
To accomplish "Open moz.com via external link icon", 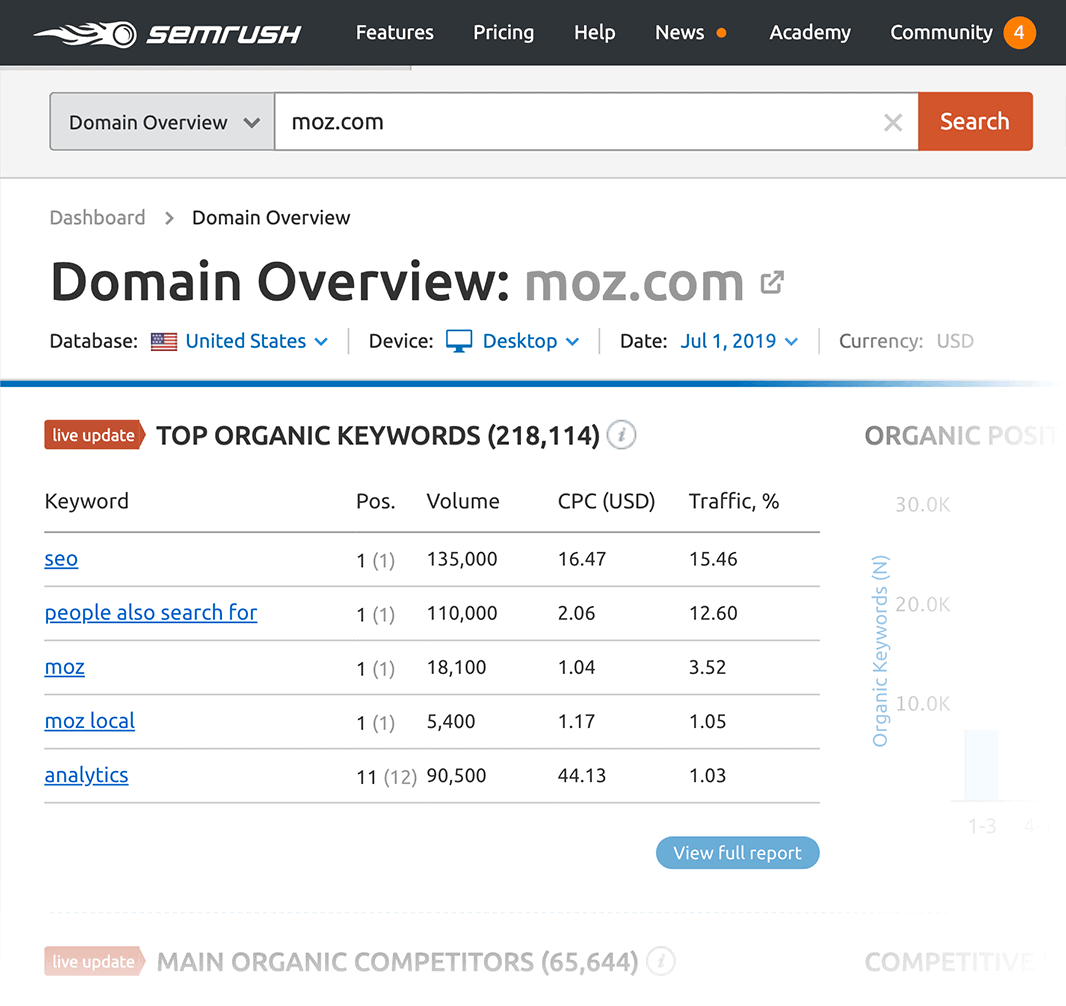I will (772, 282).
